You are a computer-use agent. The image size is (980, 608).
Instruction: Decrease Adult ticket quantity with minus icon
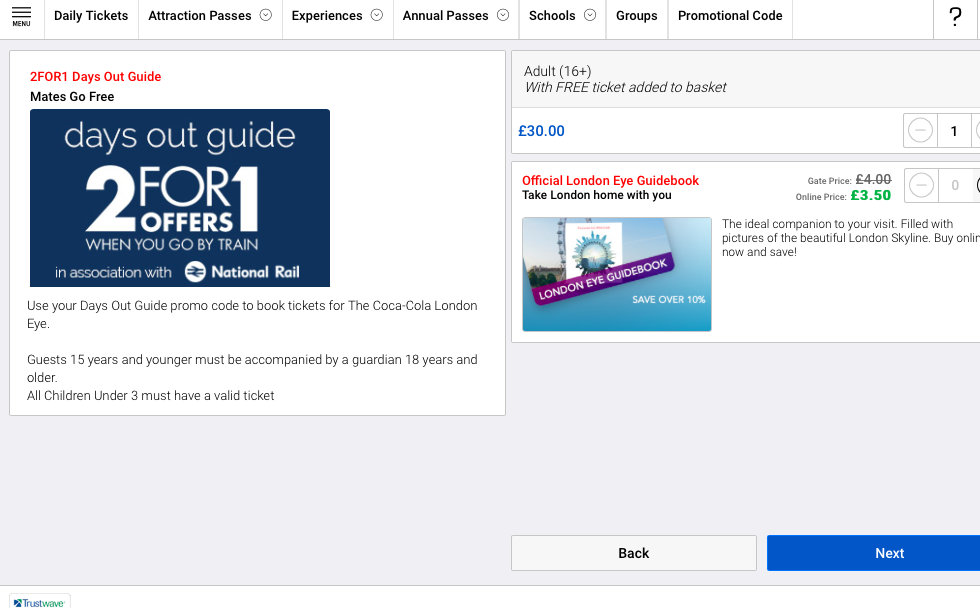(921, 131)
